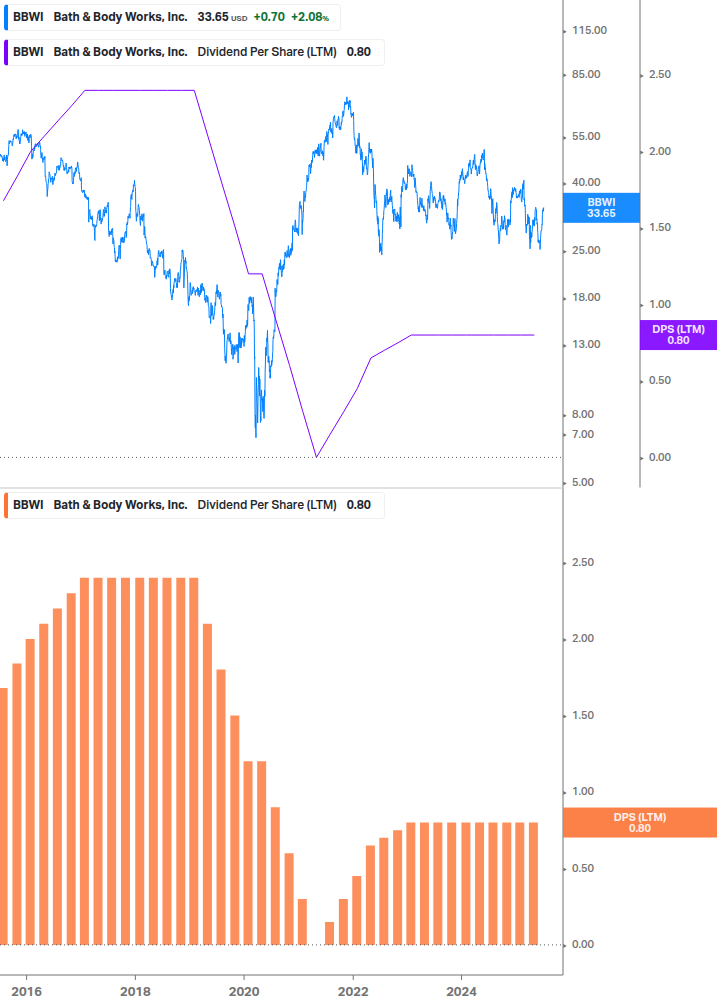The height and width of the screenshot is (1005, 717).
Task: Click the 2024 label on the time axis
Action: (461, 992)
